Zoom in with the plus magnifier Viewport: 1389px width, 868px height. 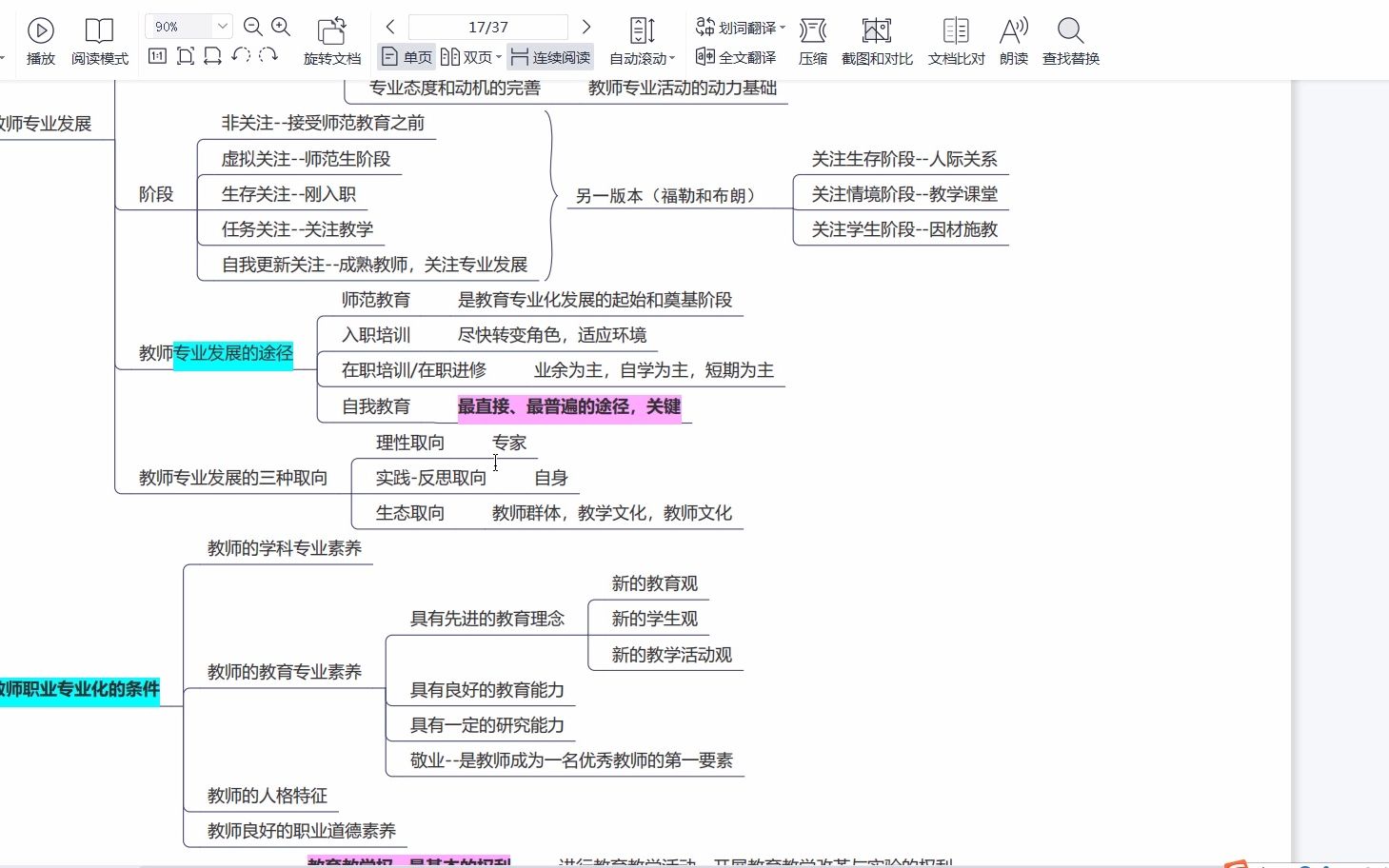tap(281, 27)
